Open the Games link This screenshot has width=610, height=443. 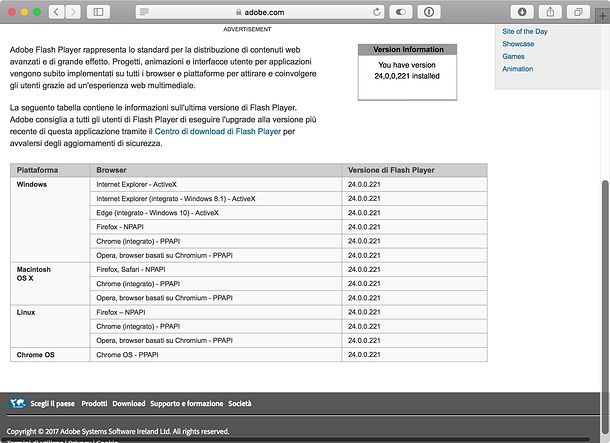(513, 56)
